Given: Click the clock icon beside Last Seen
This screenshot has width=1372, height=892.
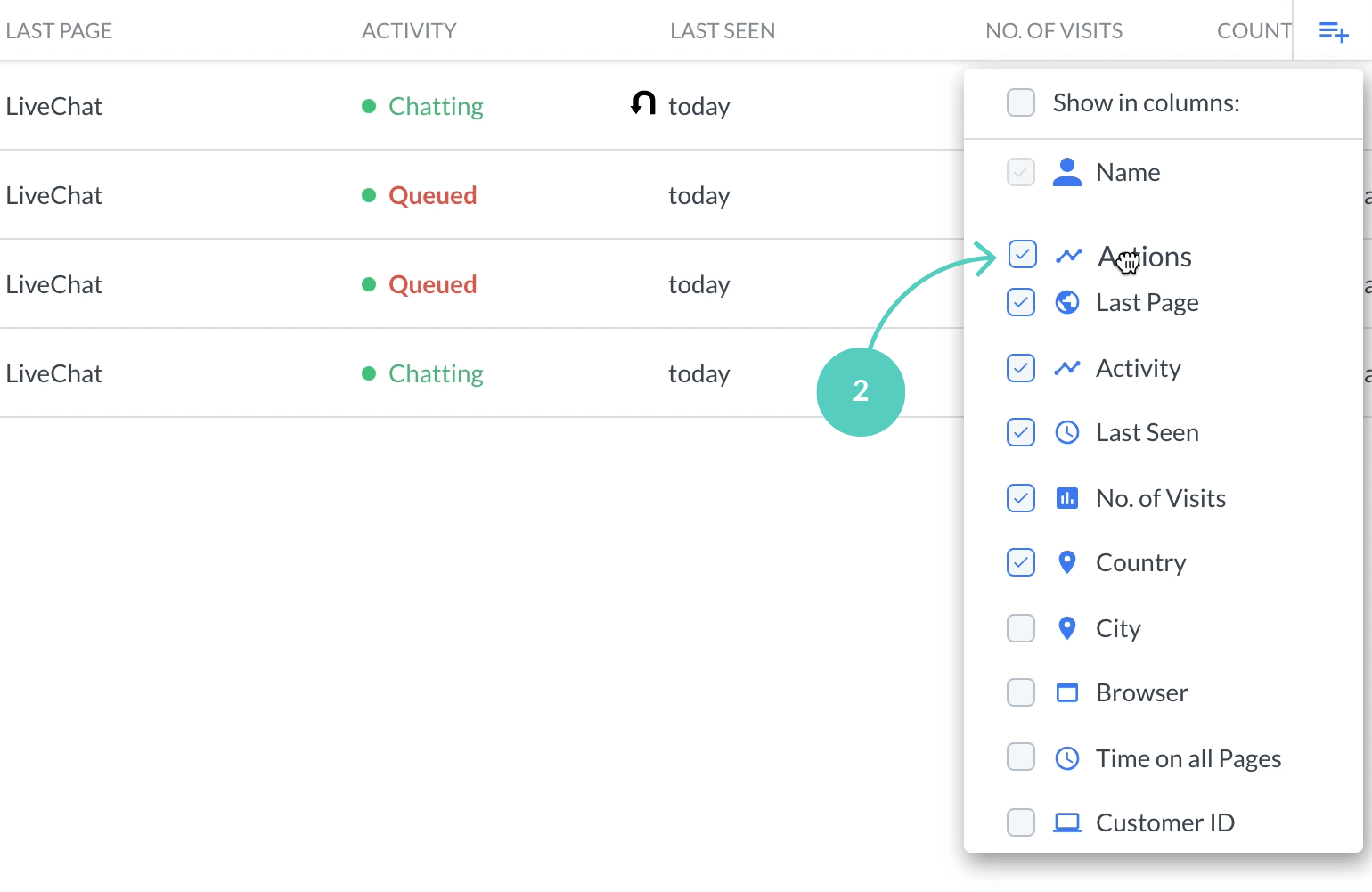Looking at the screenshot, I should [x=1067, y=432].
